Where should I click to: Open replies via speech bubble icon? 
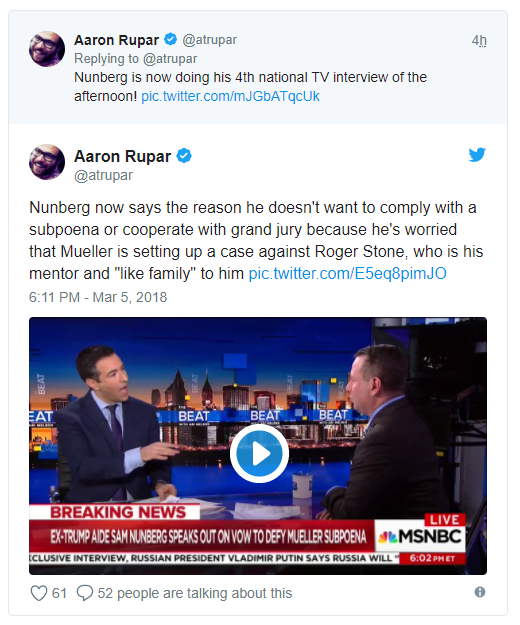click(x=85, y=593)
